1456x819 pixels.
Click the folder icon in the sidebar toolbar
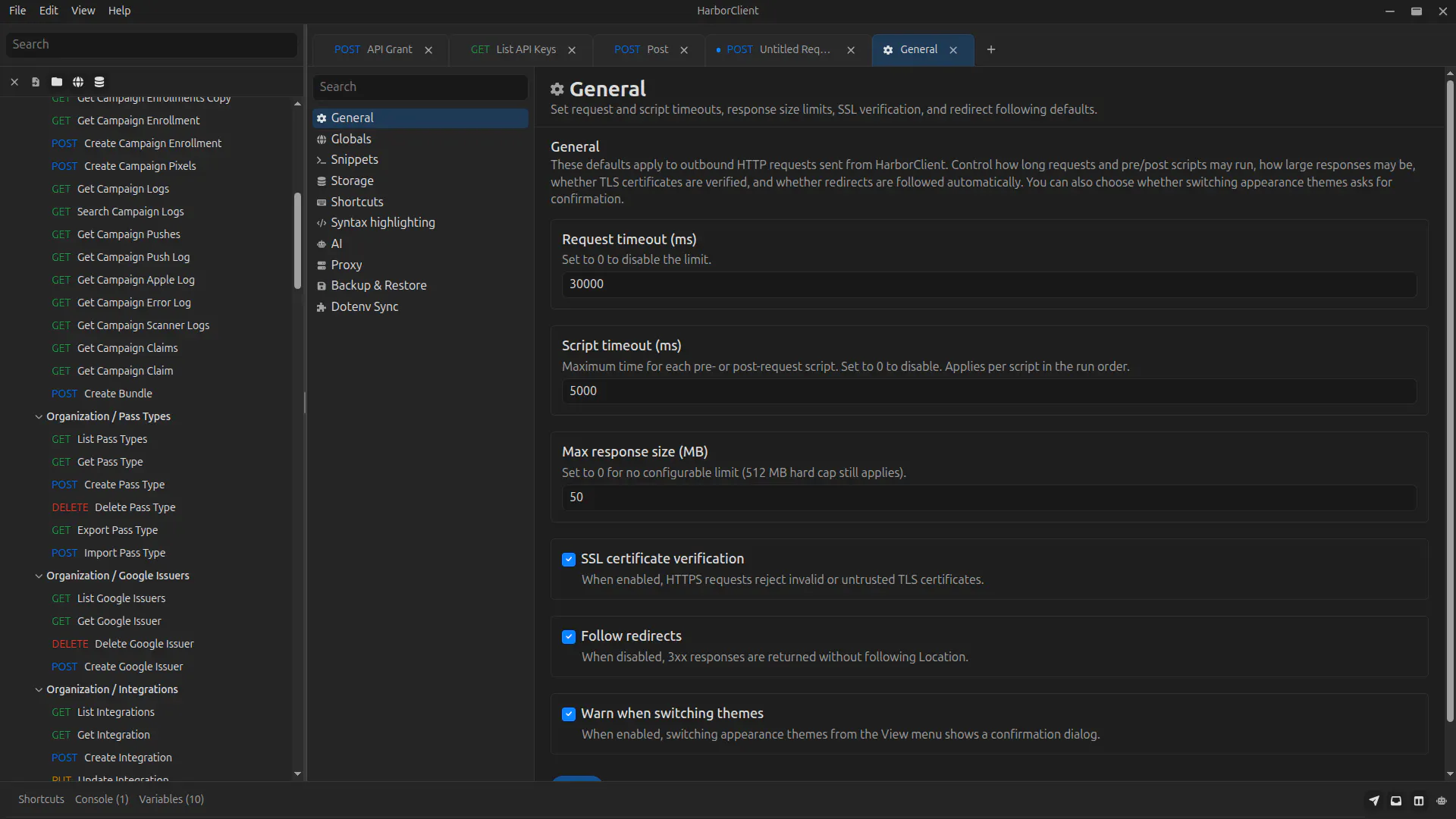[x=57, y=82]
